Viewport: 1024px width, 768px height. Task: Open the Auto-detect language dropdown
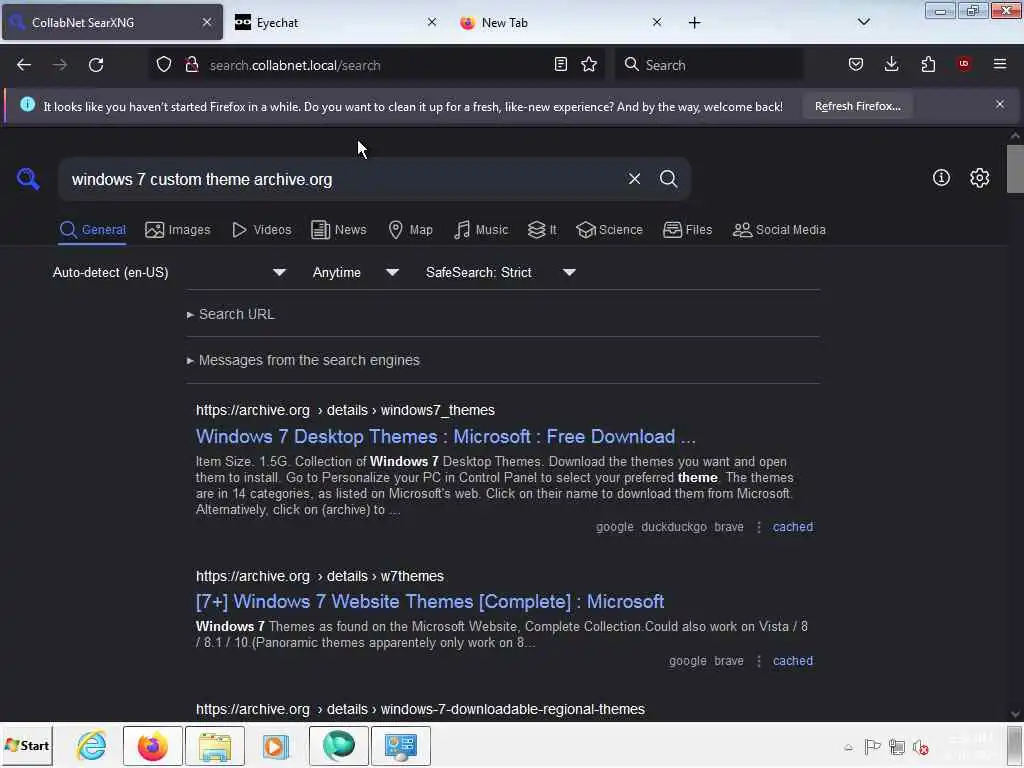[x=169, y=272]
